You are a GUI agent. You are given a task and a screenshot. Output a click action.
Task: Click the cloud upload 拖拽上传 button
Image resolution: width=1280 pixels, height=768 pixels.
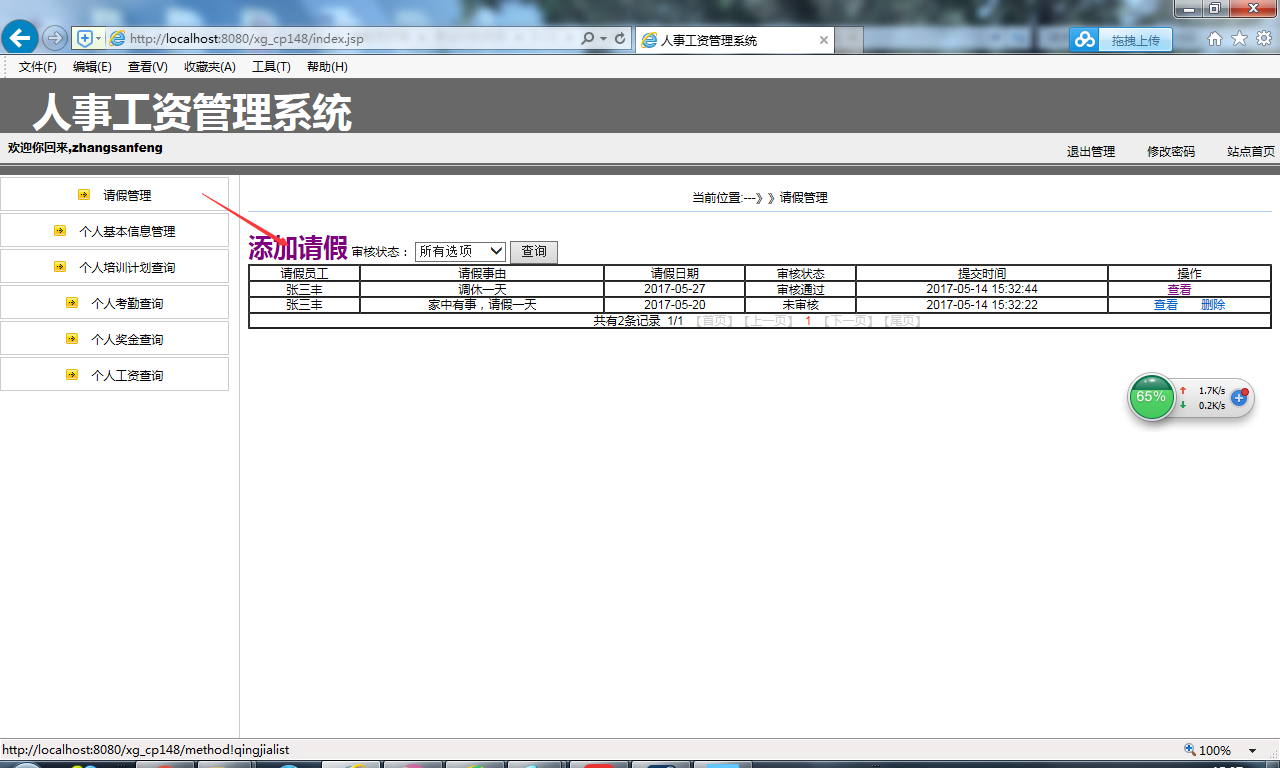click(x=1120, y=40)
